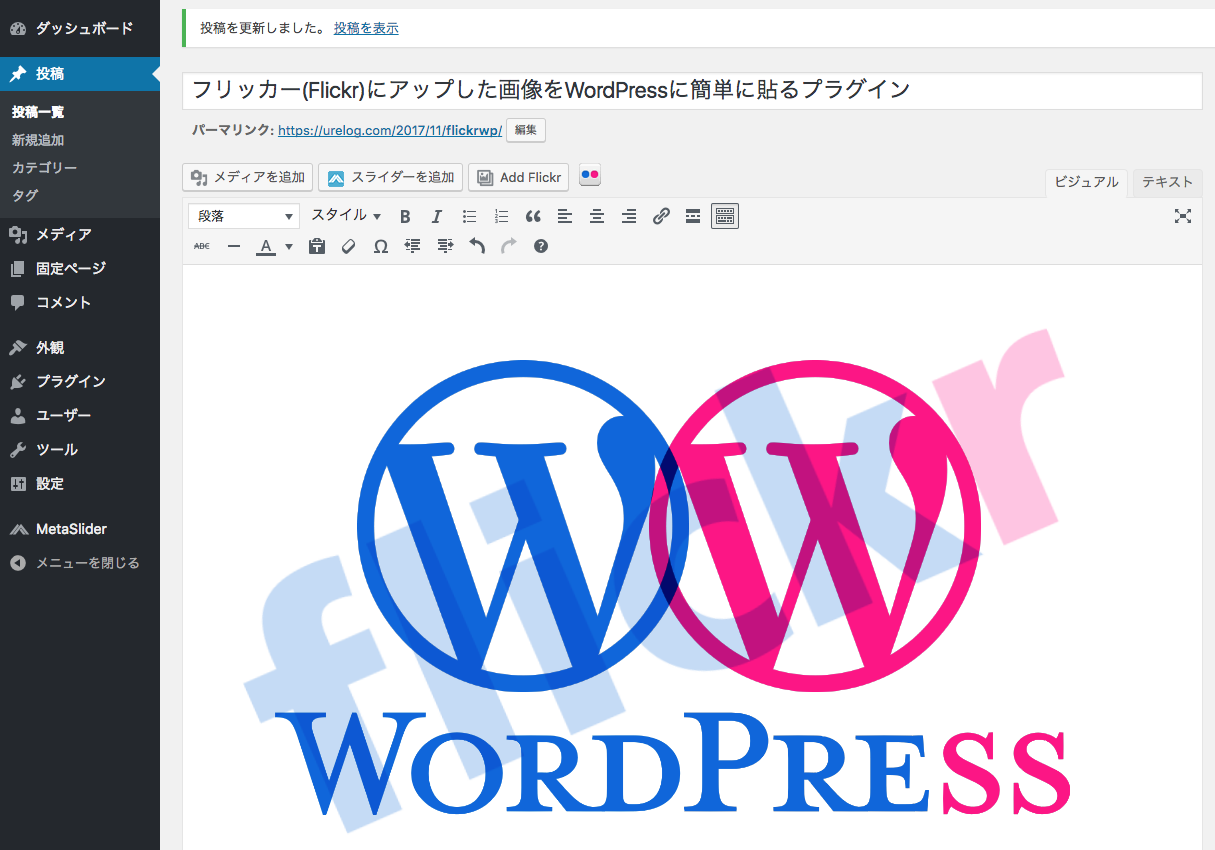The width and height of the screenshot is (1215, 850).
Task: Click the Flickr two-dot icon button
Action: 590,175
